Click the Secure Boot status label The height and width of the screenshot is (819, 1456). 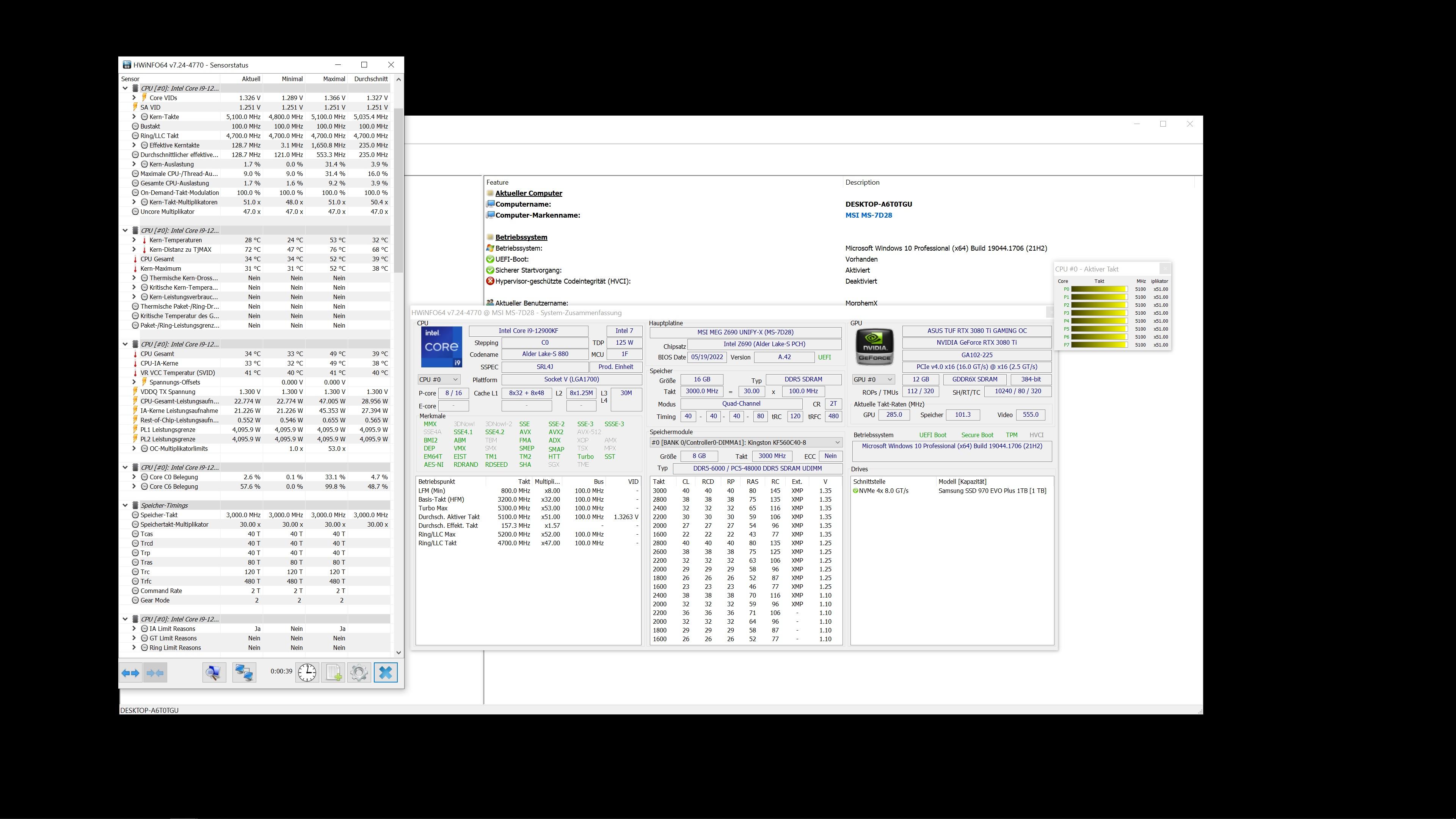point(977,435)
